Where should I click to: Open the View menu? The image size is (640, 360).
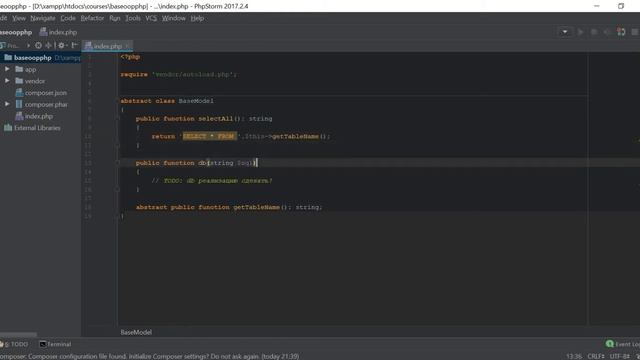click(x=19, y=18)
